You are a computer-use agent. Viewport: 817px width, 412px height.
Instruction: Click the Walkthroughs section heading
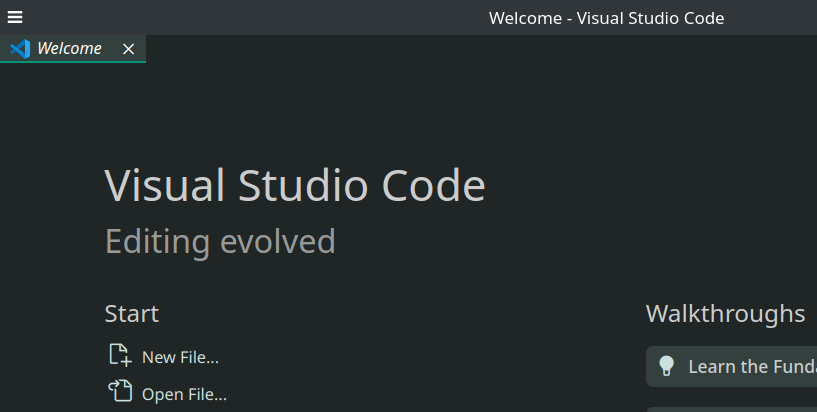(725, 314)
